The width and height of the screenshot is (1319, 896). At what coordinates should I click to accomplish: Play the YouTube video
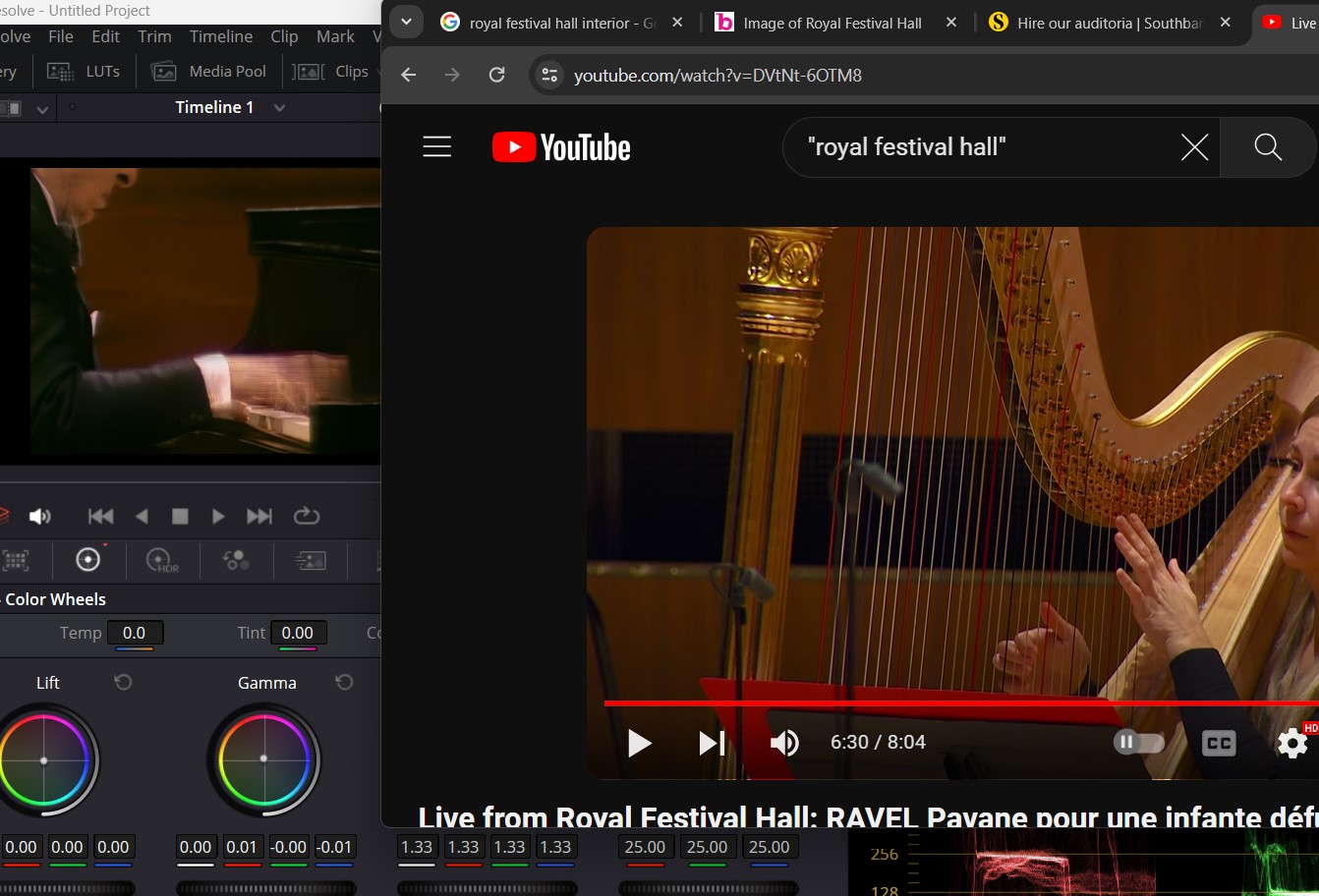[639, 743]
